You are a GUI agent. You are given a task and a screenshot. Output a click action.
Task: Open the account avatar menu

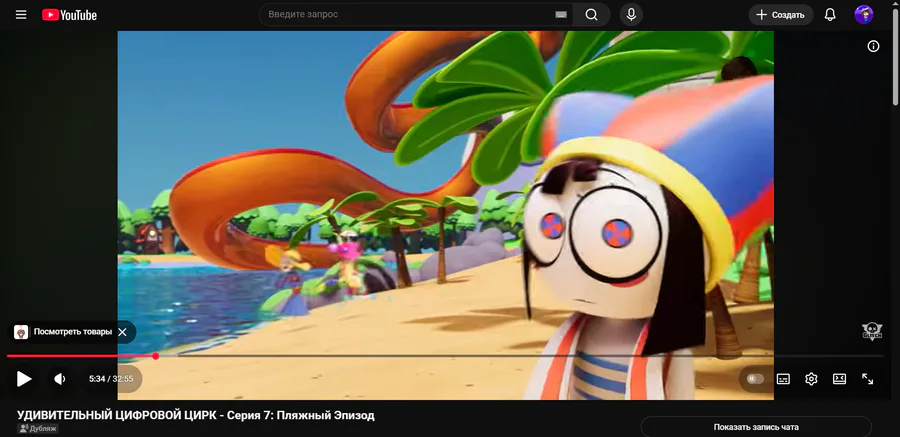point(863,15)
